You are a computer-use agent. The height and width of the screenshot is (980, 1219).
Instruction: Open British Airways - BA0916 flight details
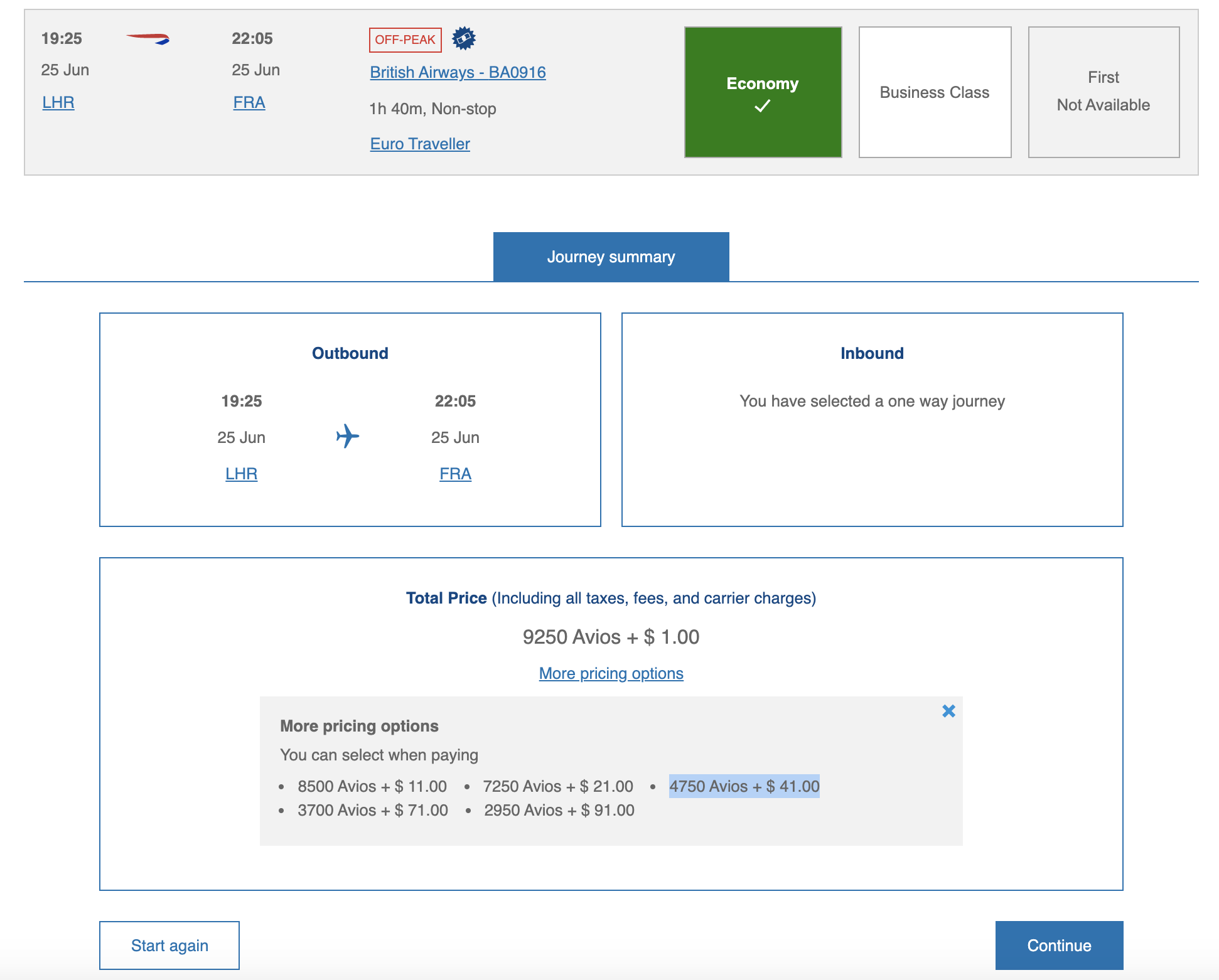click(x=457, y=72)
